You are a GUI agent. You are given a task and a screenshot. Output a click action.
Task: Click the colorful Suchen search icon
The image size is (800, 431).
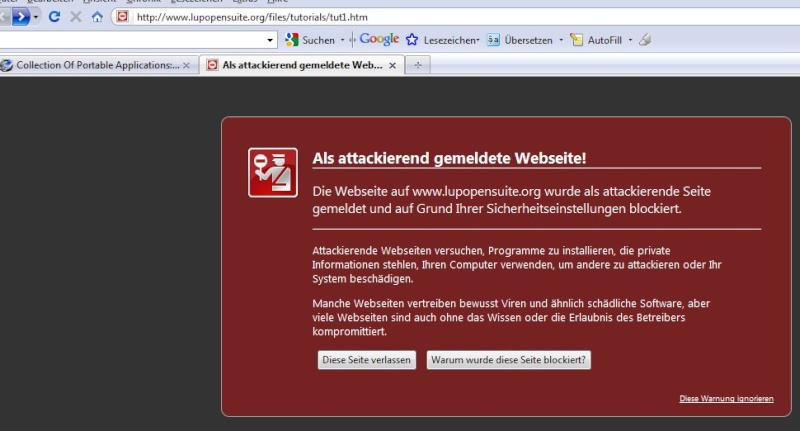pos(292,40)
